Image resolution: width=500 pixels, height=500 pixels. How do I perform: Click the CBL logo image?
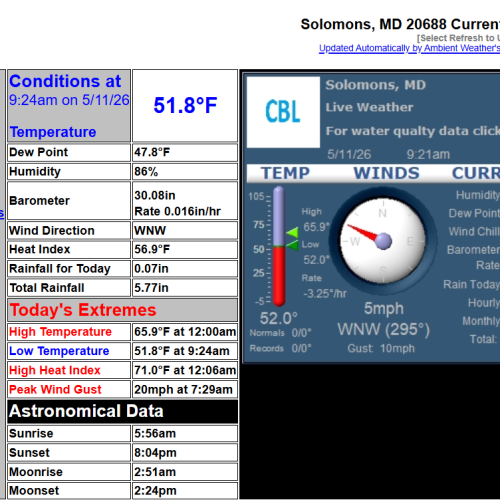tap(283, 112)
